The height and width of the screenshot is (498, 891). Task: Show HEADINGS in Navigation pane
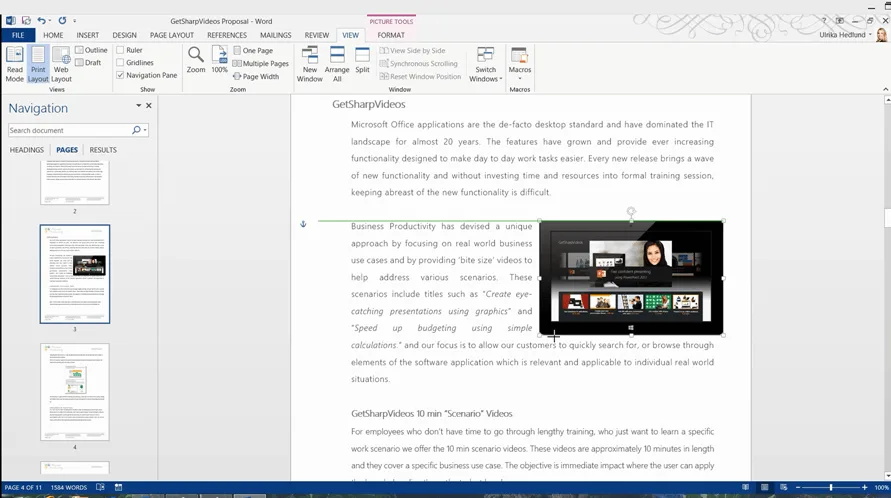tap(27, 150)
